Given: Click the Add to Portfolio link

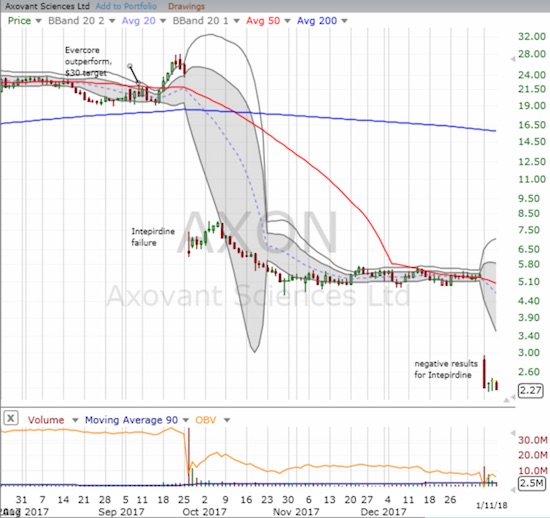Looking at the screenshot, I should point(126,6).
